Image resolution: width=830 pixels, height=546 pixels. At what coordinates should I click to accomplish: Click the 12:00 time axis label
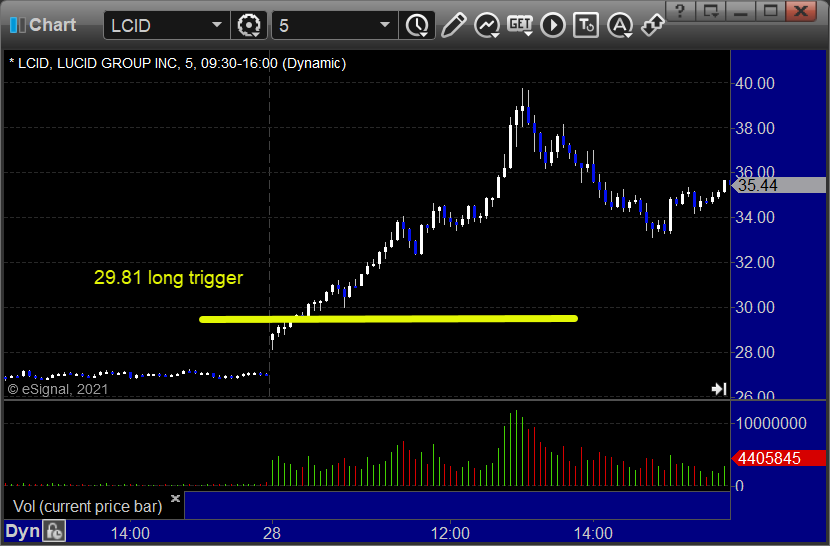[x=450, y=533]
